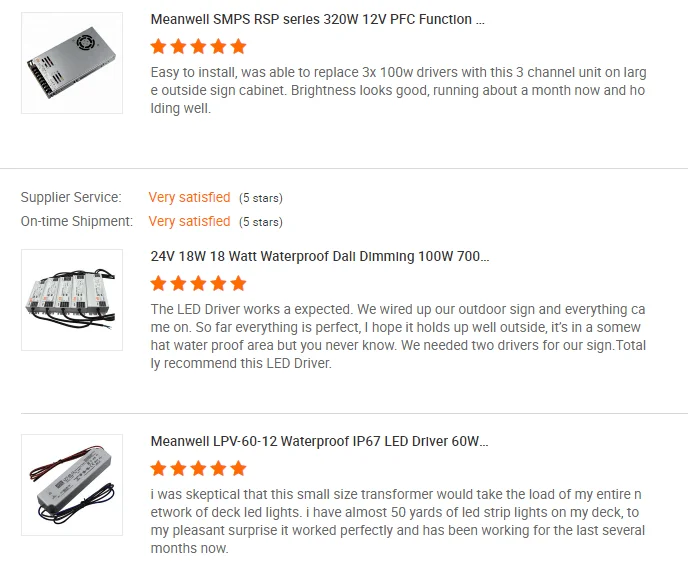Click second star of LPV-60-12 review

pos(178,468)
